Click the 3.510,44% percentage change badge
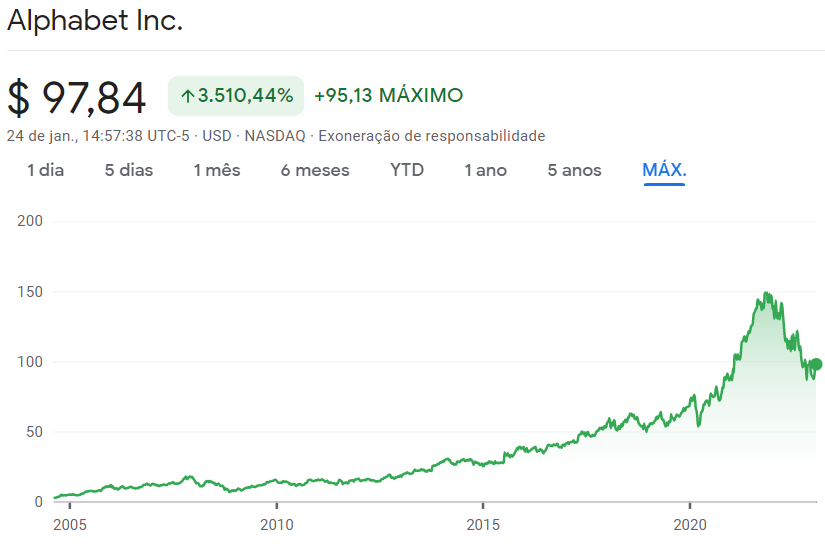The image size is (825, 544). [236, 96]
